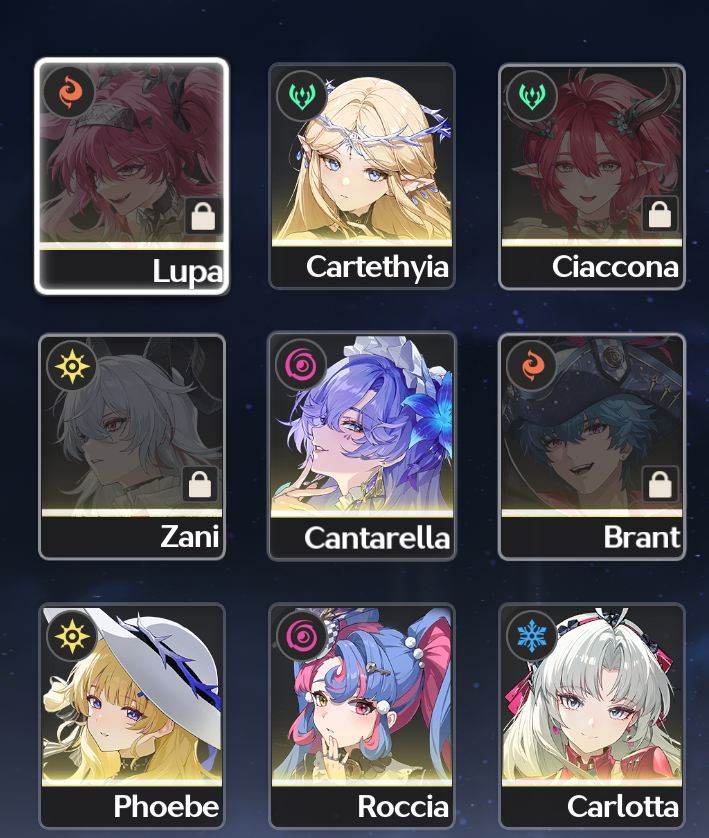Click the Fusion element icon on Lupa
The width and height of the screenshot is (709, 838).
(69, 92)
